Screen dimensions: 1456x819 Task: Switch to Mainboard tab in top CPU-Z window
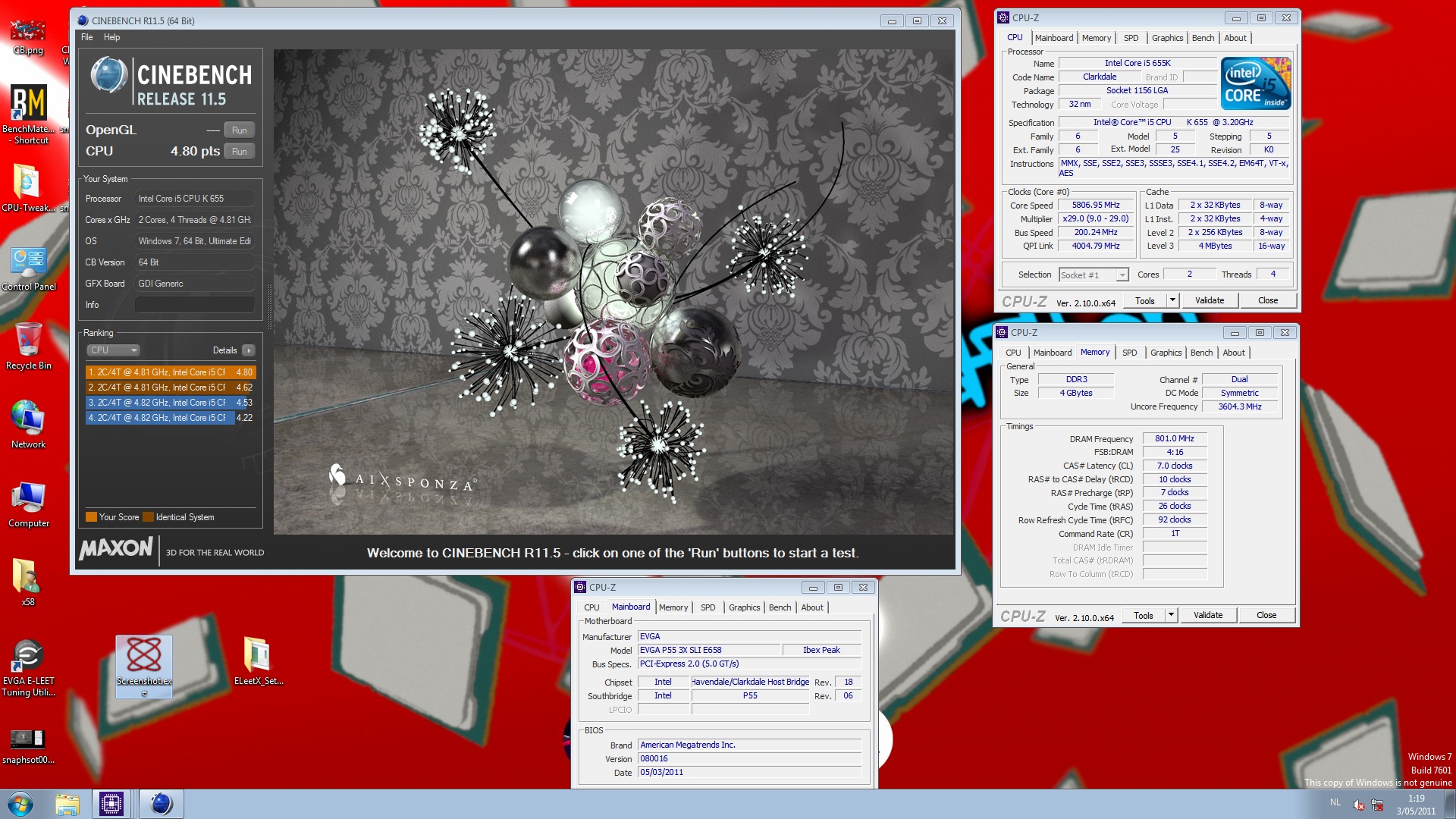[1054, 38]
